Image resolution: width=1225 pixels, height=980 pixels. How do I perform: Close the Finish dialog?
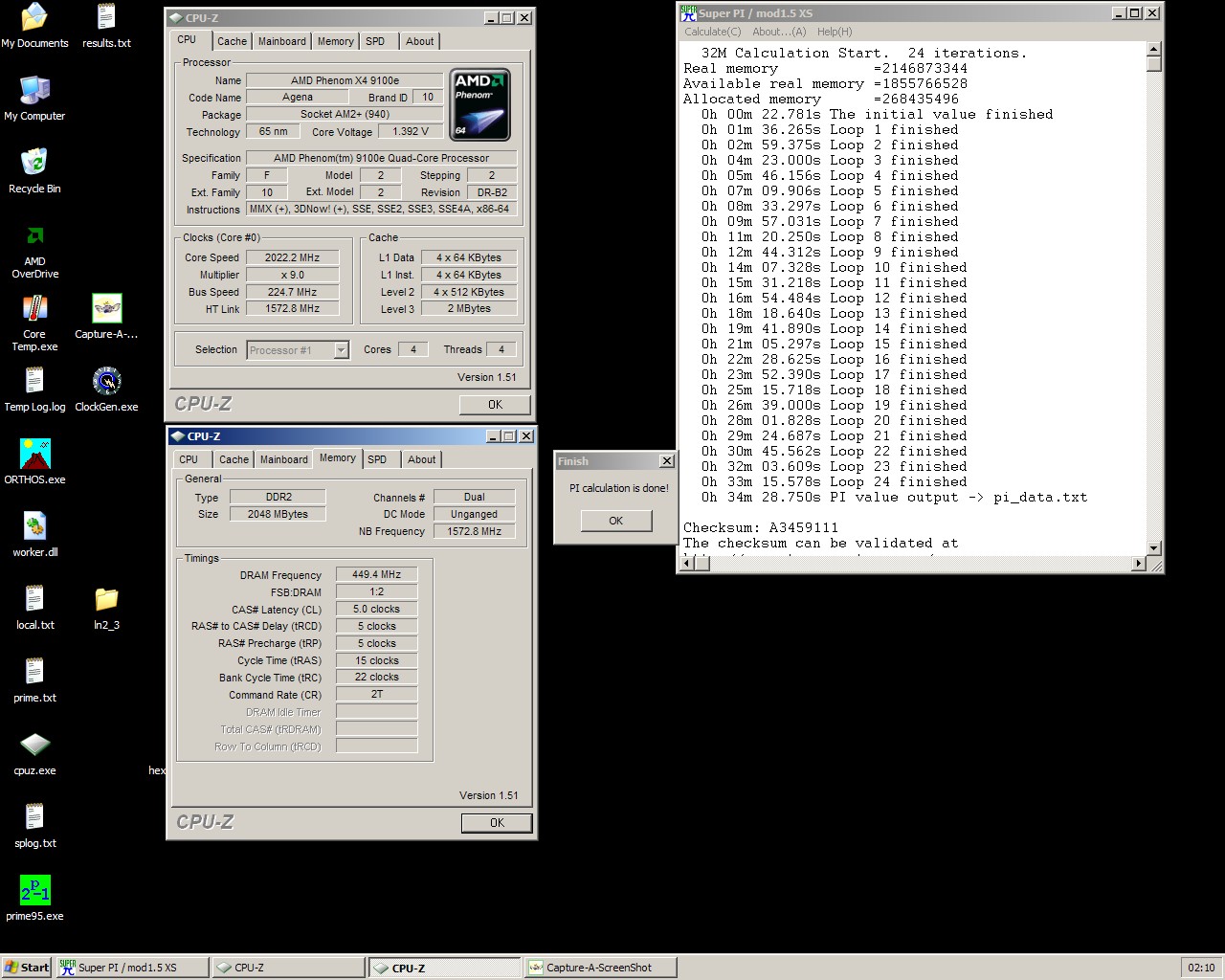coord(667,461)
